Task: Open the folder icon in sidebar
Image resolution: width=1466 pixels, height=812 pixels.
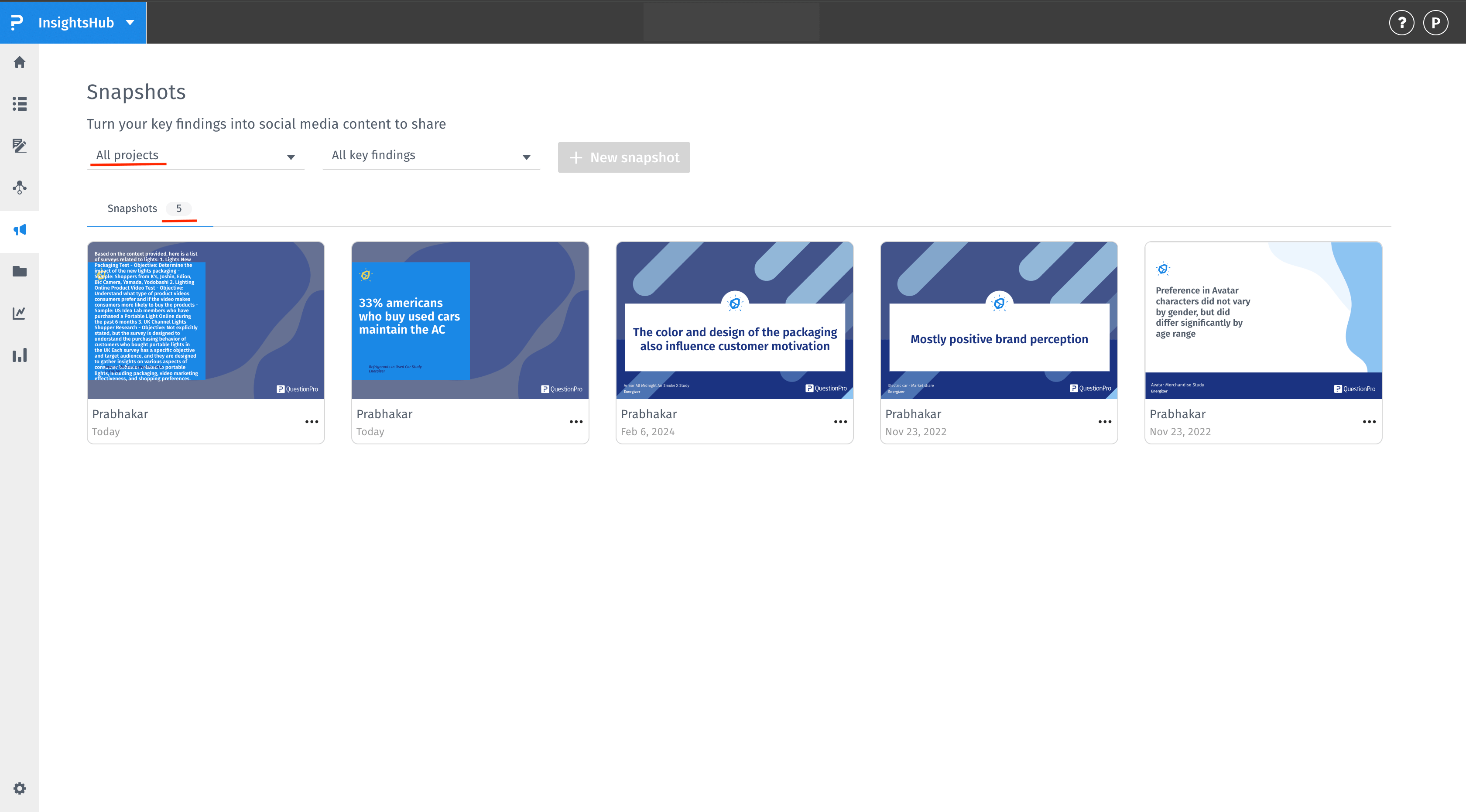Action: point(19,271)
